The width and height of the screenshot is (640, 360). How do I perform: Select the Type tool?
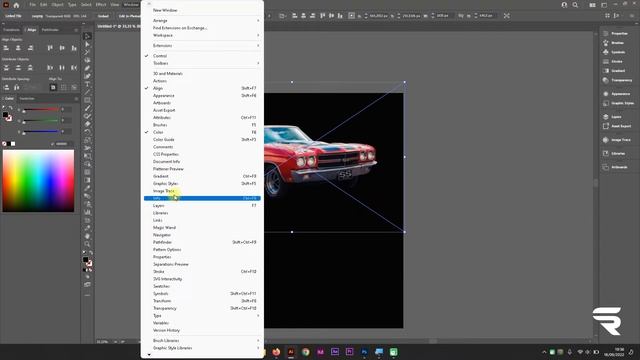(x=87, y=84)
